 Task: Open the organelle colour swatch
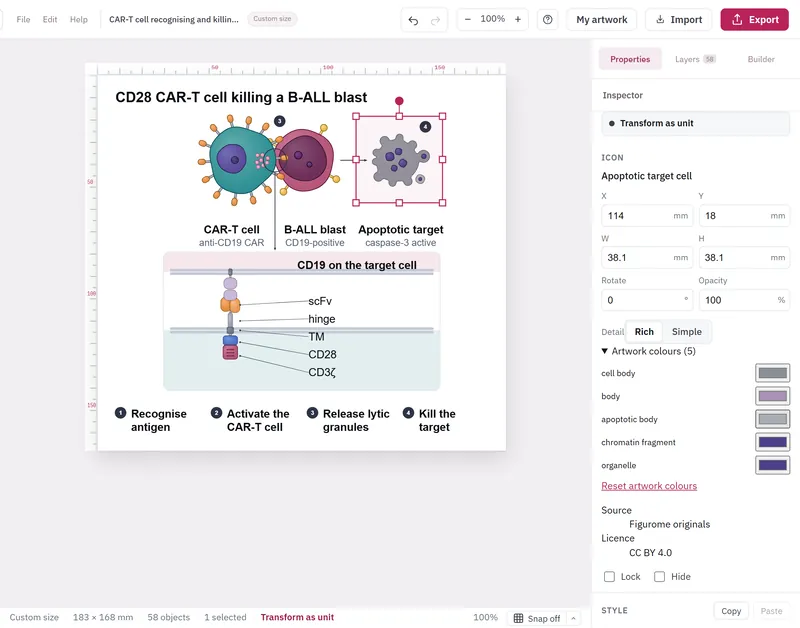(x=772, y=465)
